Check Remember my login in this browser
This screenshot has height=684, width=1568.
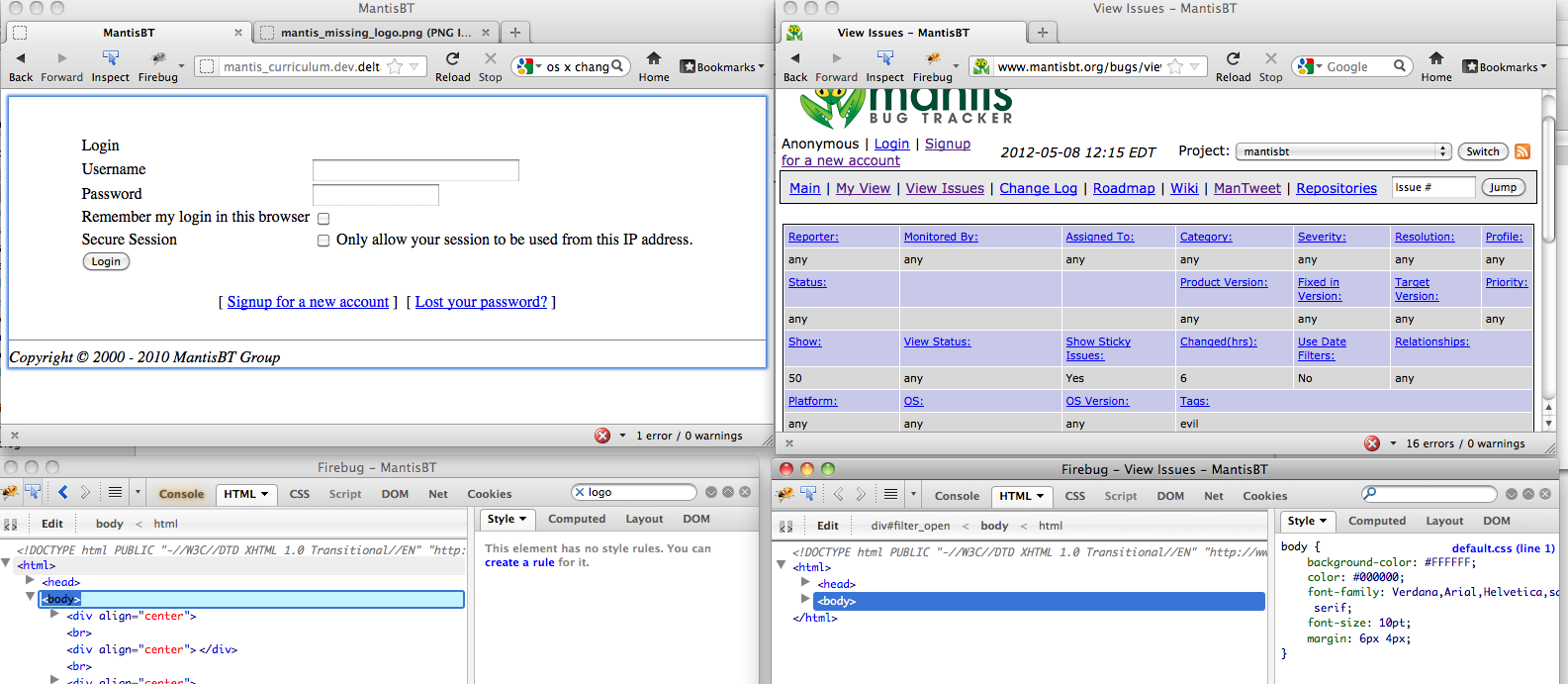[x=323, y=219]
